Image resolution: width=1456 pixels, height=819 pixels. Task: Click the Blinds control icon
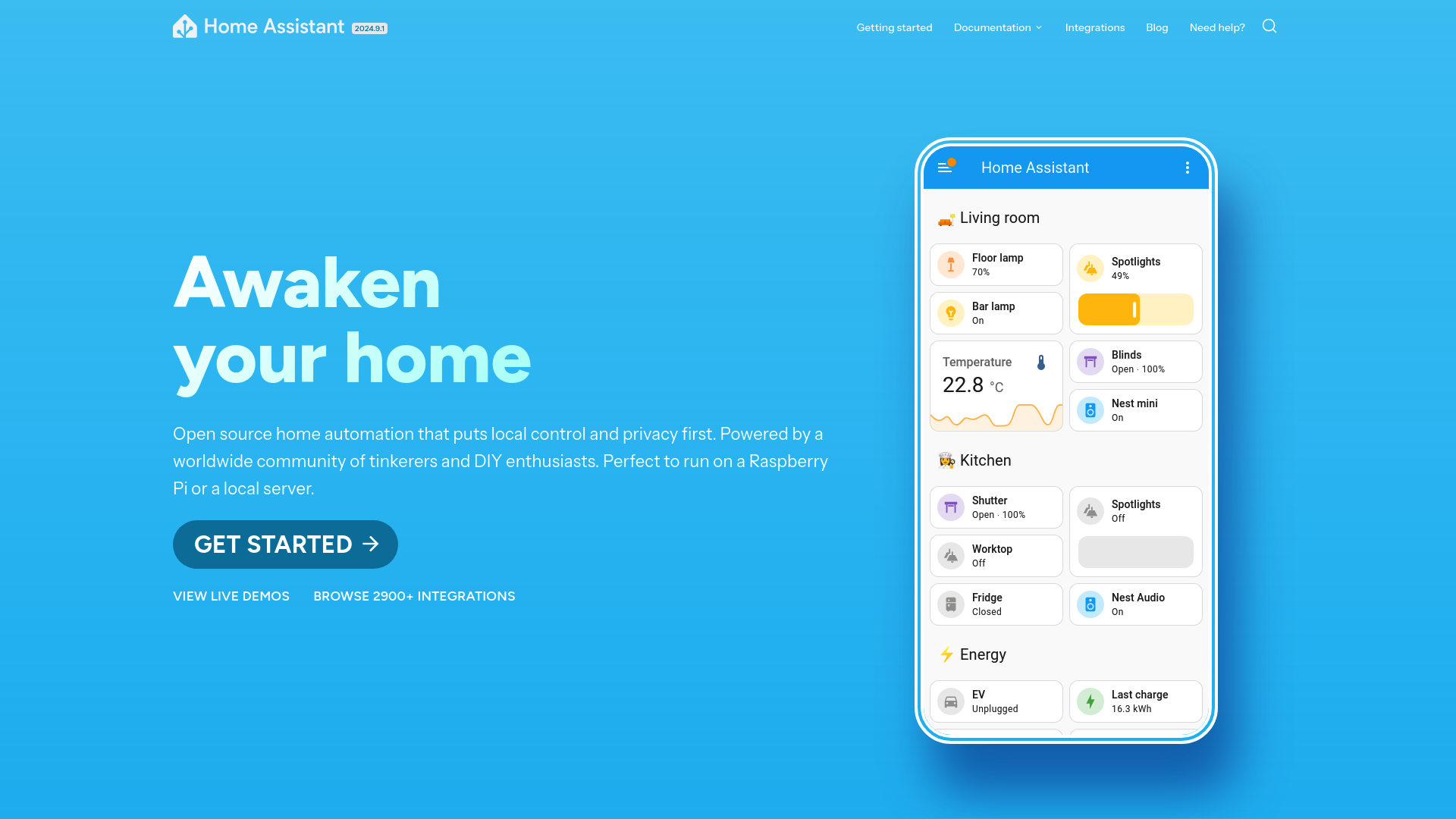[x=1090, y=361]
